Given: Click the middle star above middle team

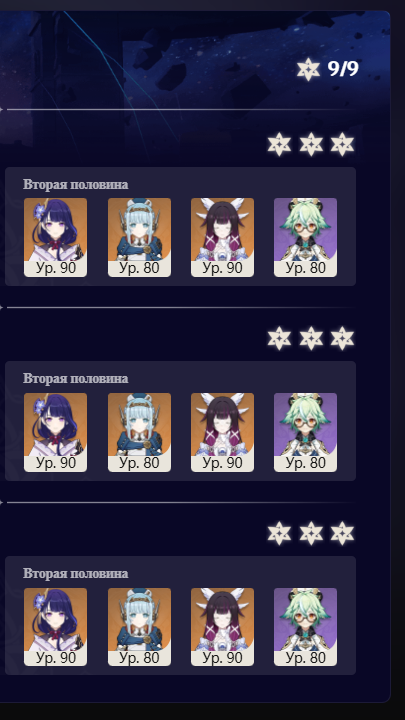Looking at the screenshot, I should coord(311,338).
